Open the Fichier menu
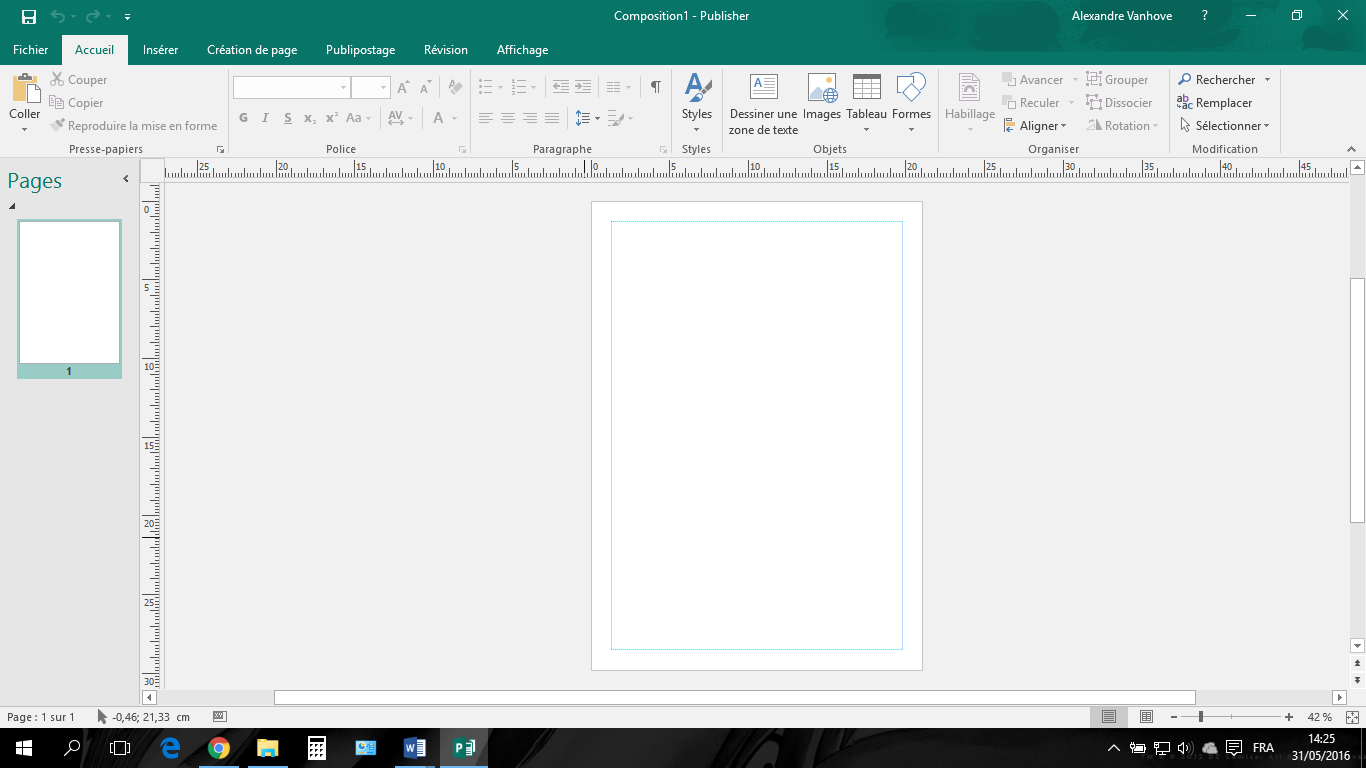The image size is (1366, 768). pos(30,50)
